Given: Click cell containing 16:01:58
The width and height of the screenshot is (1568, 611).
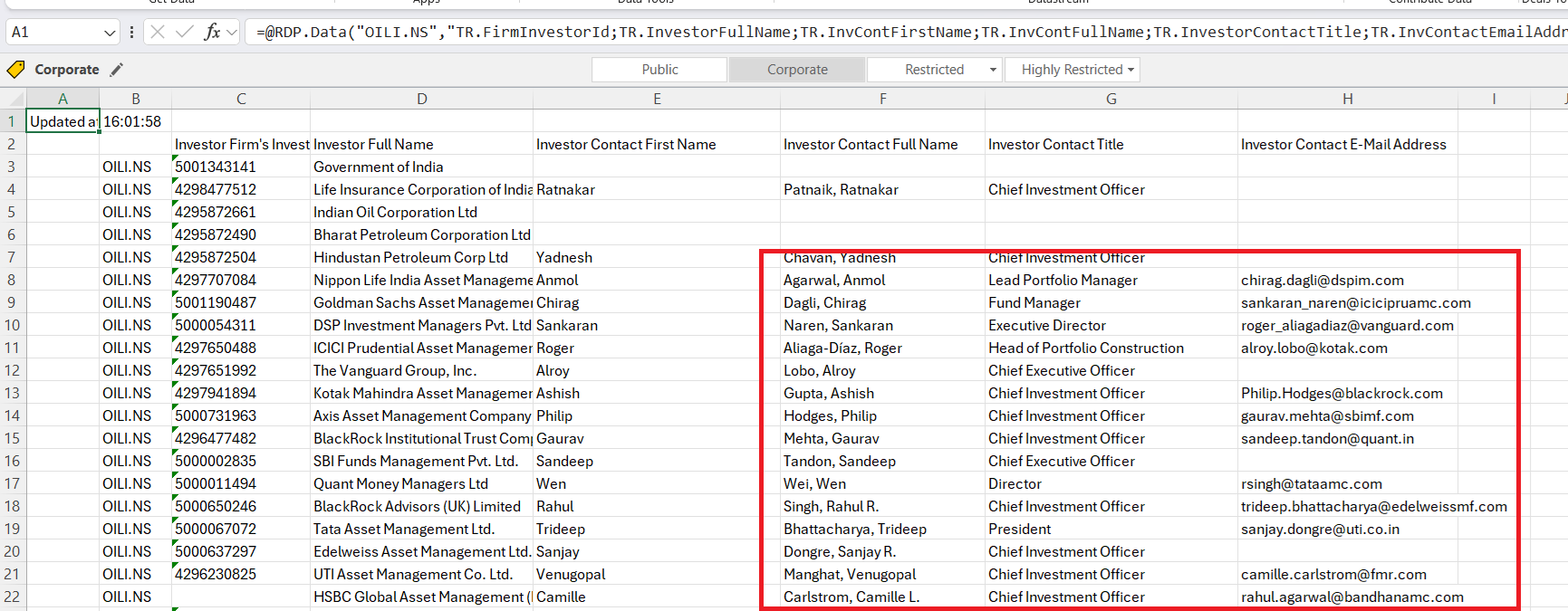Looking at the screenshot, I should click(x=136, y=121).
